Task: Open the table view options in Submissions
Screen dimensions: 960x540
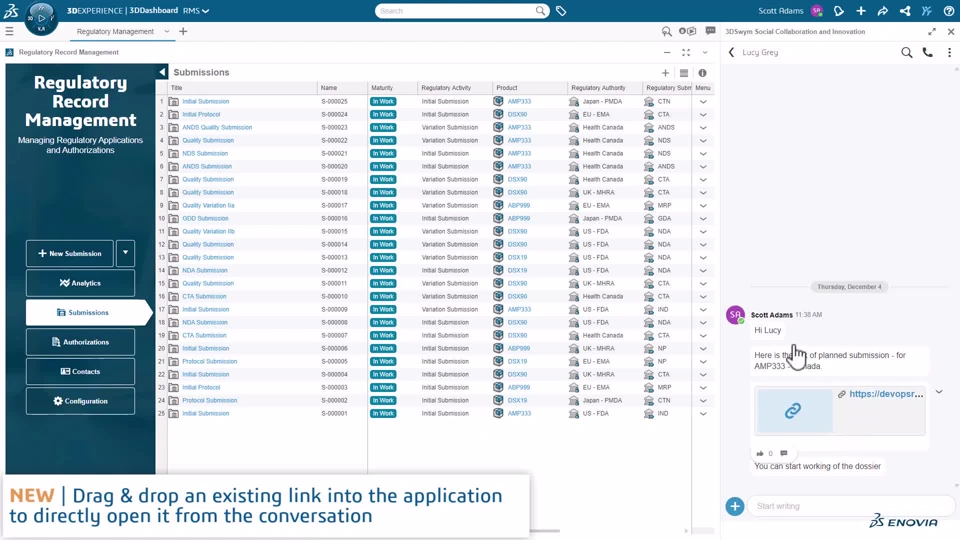Action: click(684, 73)
